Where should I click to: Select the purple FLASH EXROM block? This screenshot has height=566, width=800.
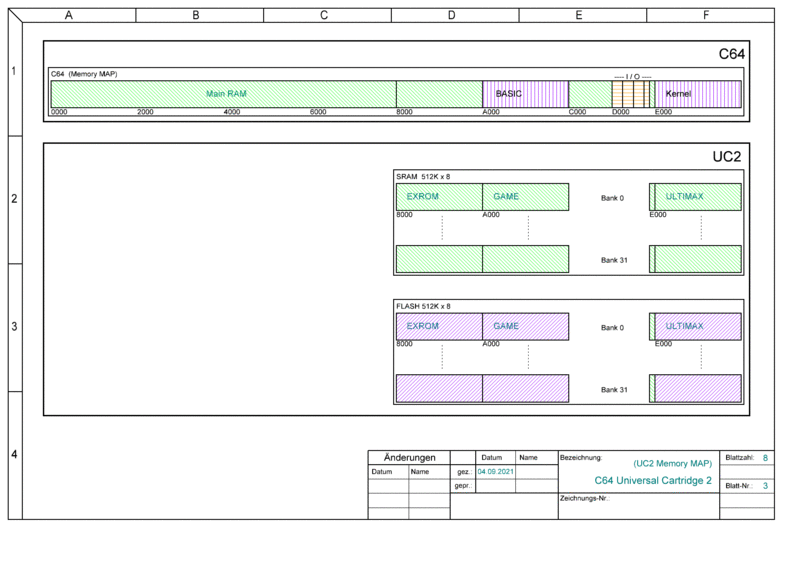click(x=439, y=327)
